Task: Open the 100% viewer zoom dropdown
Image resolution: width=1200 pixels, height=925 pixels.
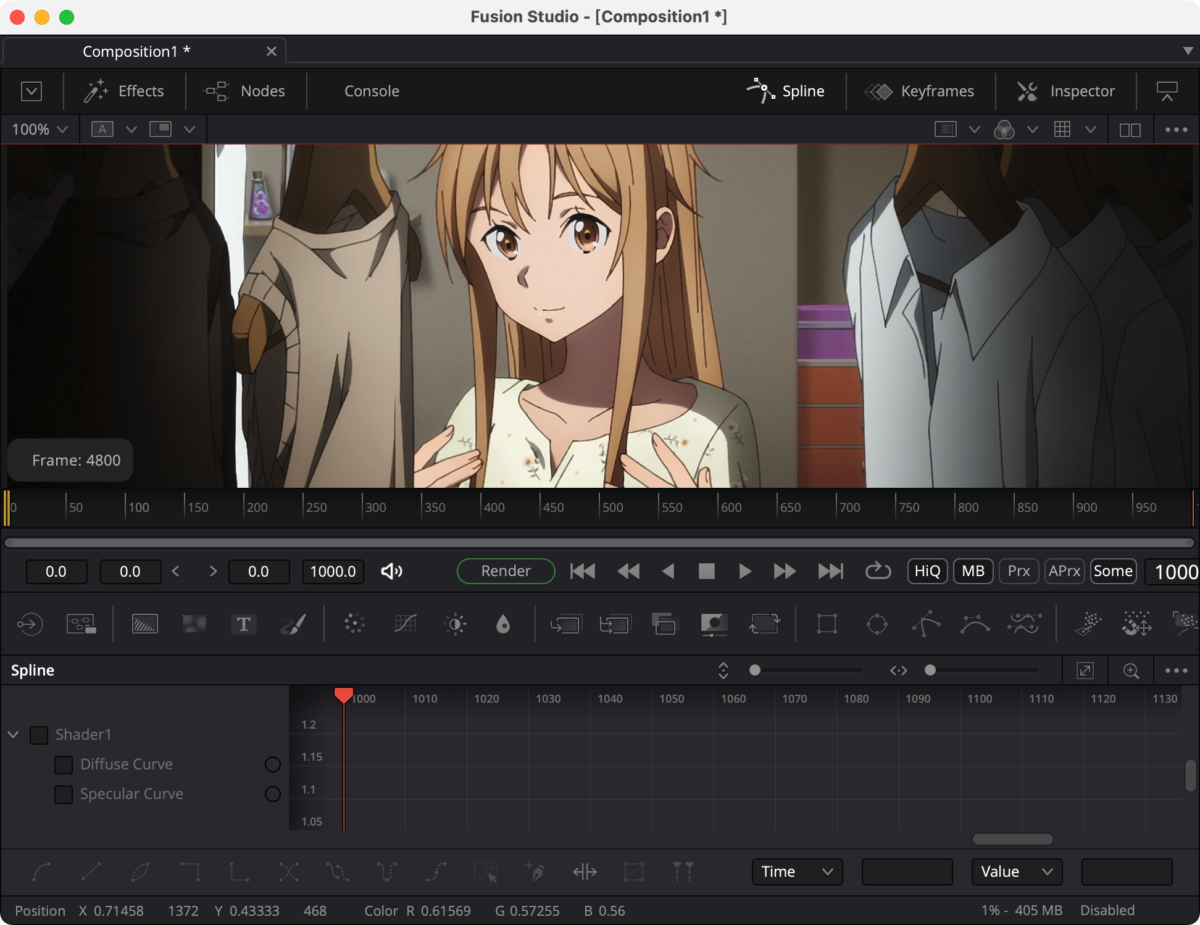Action: (x=40, y=129)
